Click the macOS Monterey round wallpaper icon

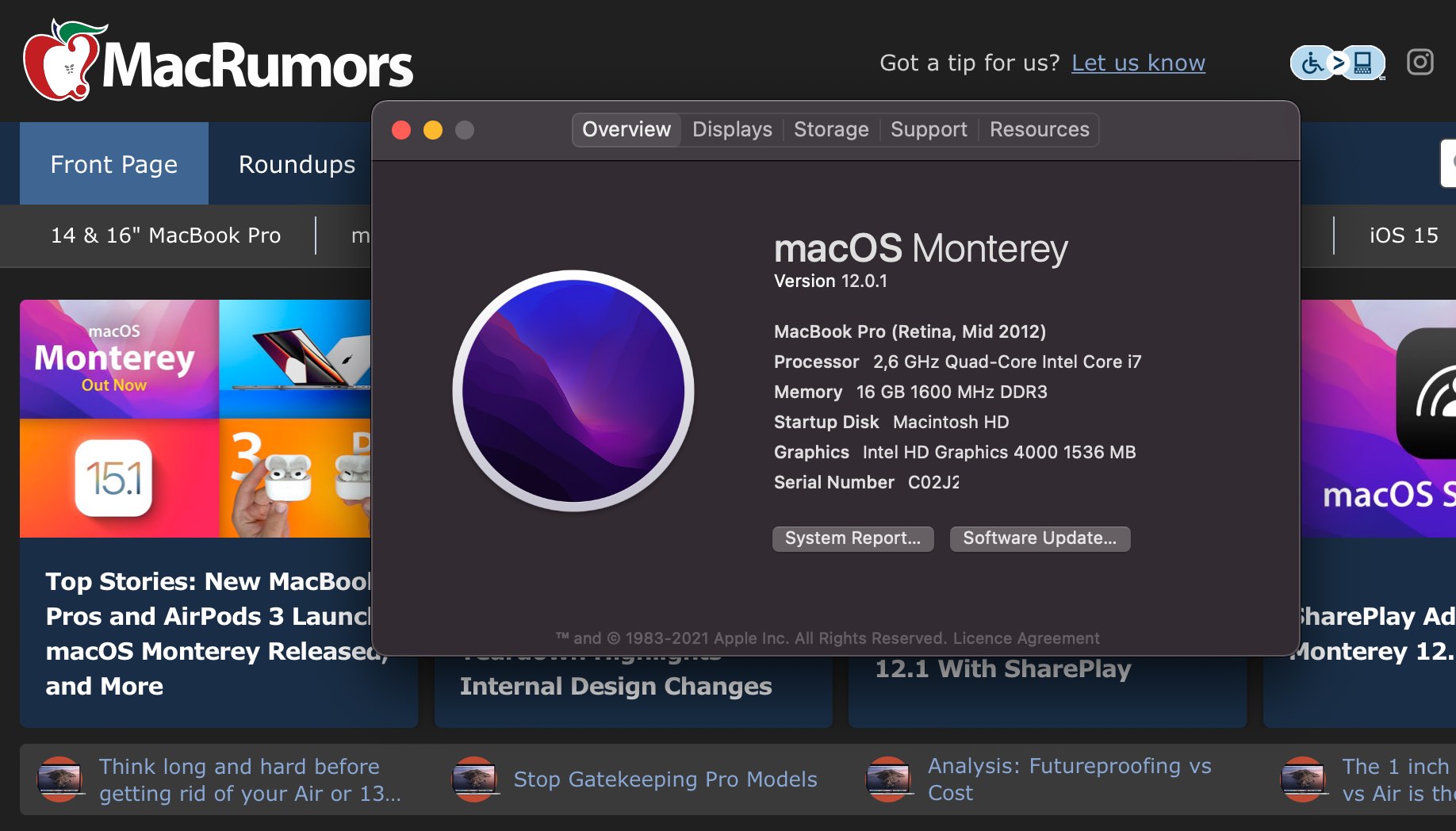[573, 391]
